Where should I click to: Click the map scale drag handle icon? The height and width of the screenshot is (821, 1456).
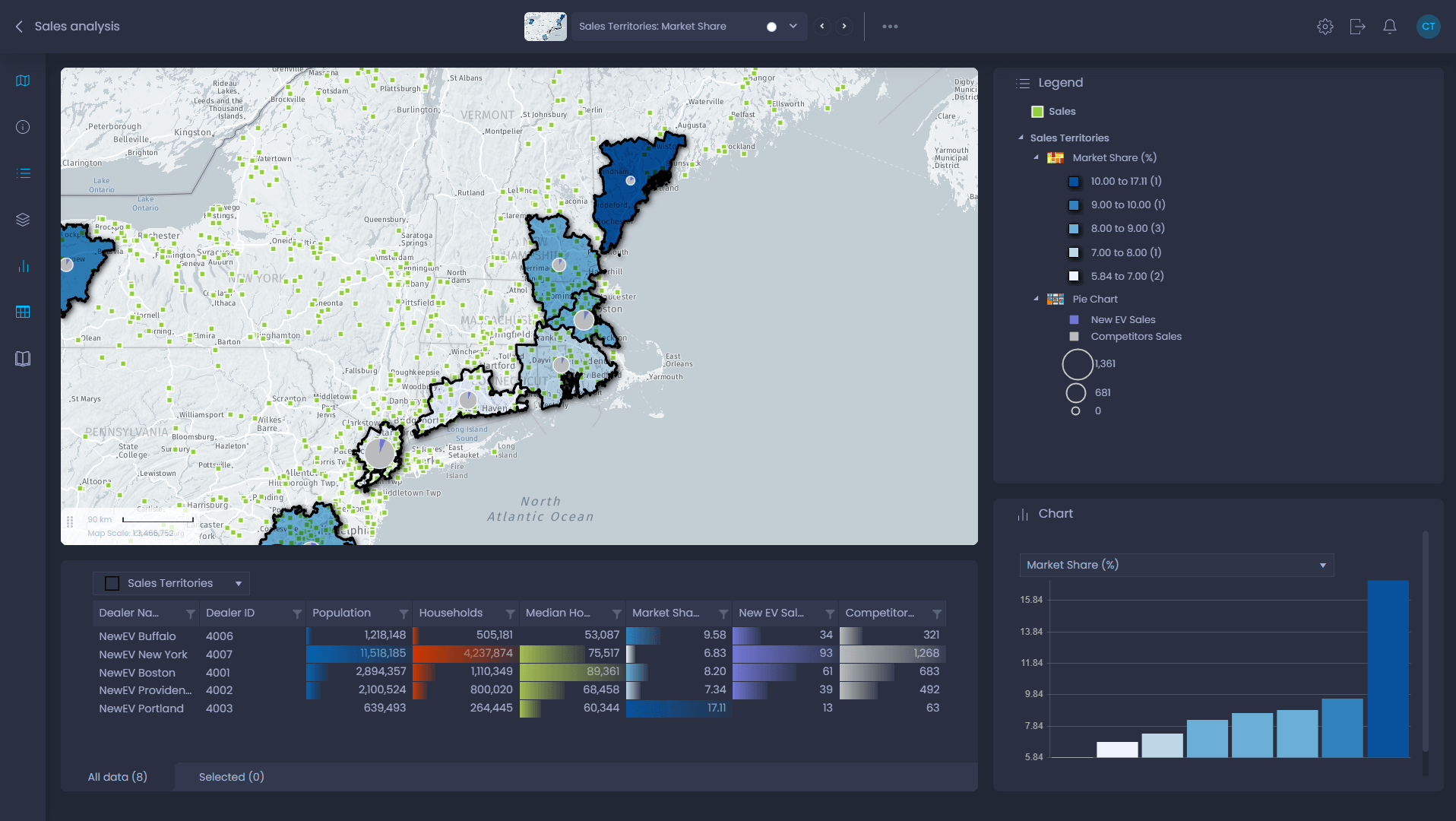(x=70, y=521)
